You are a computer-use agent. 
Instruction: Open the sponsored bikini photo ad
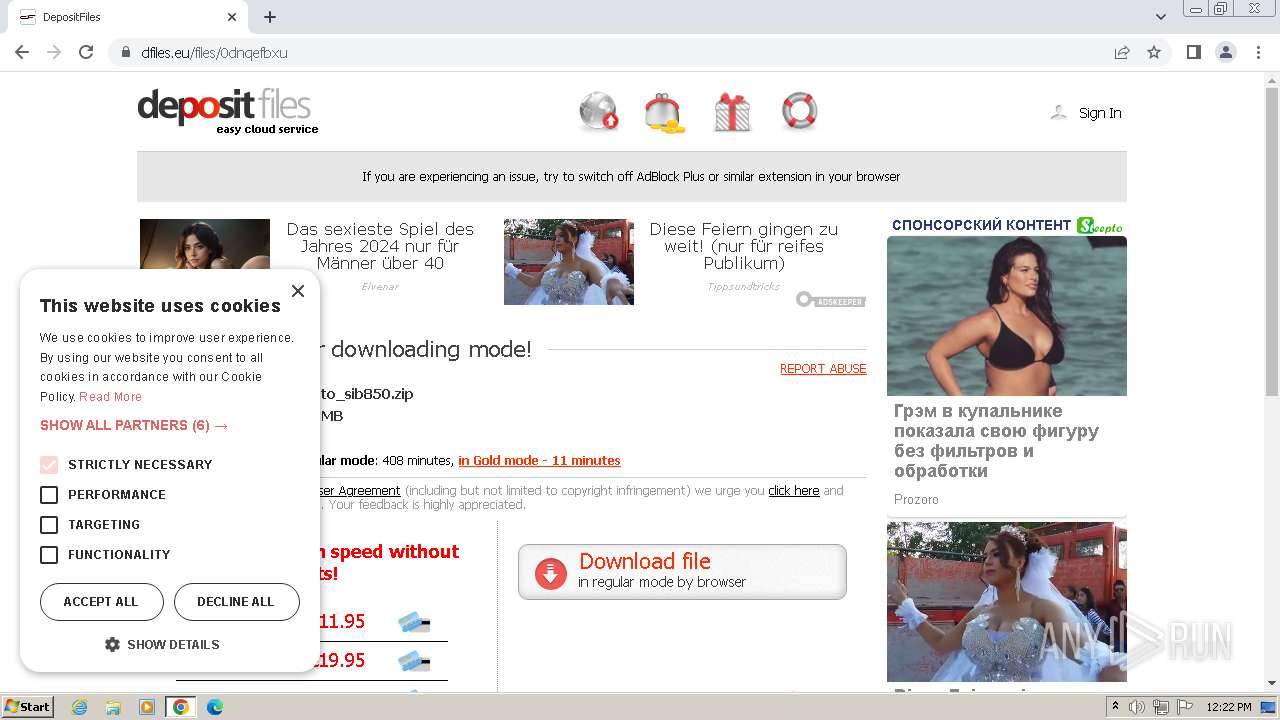(x=1006, y=316)
